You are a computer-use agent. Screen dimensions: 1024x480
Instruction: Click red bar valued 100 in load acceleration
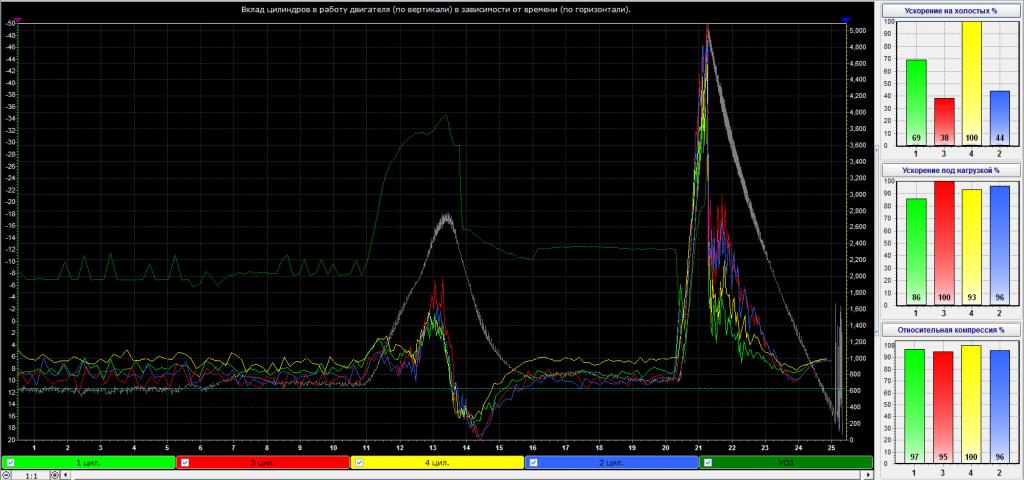(x=944, y=242)
